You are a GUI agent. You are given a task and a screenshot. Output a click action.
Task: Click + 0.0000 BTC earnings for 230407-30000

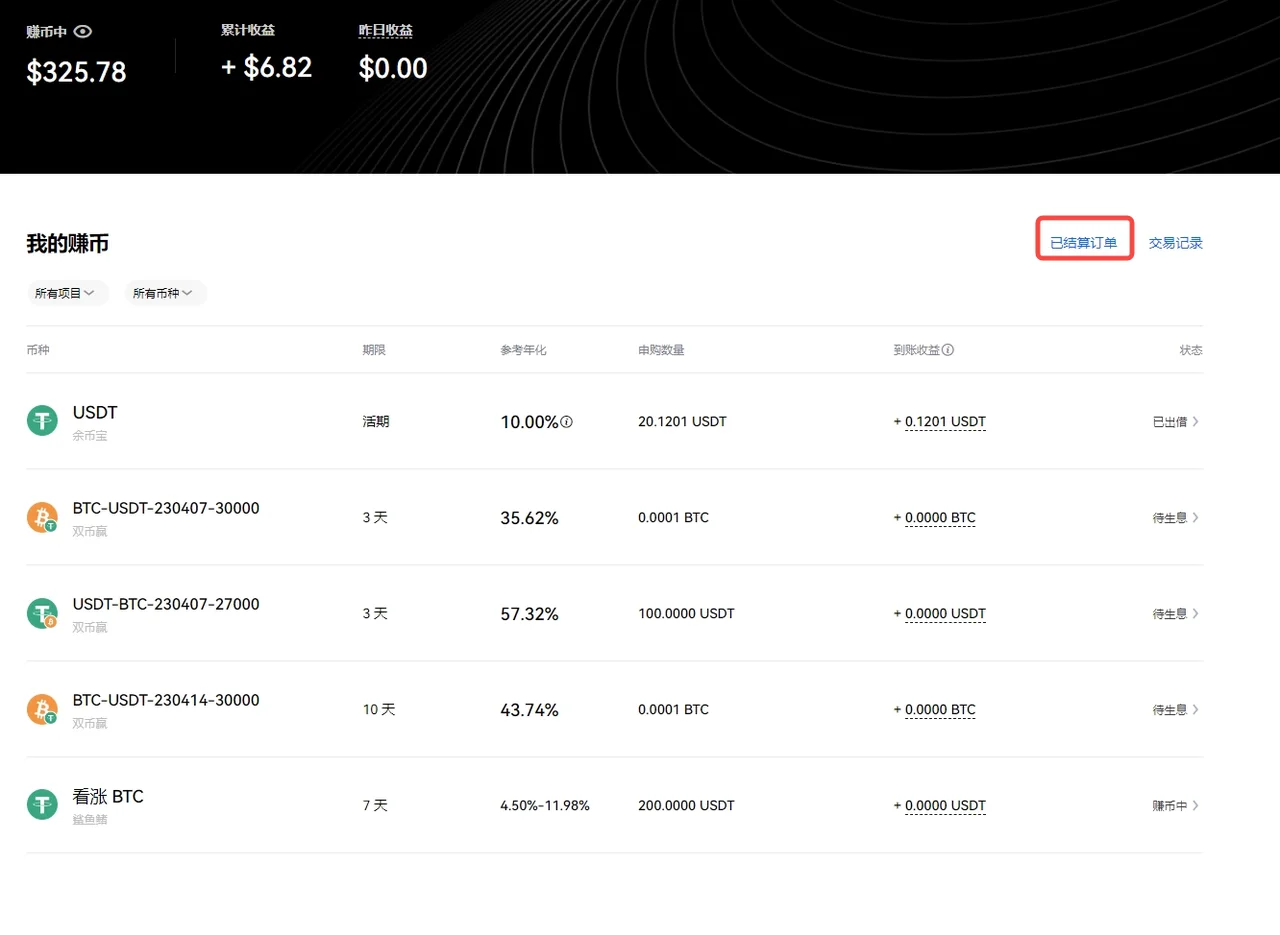pyautogui.click(x=935, y=518)
